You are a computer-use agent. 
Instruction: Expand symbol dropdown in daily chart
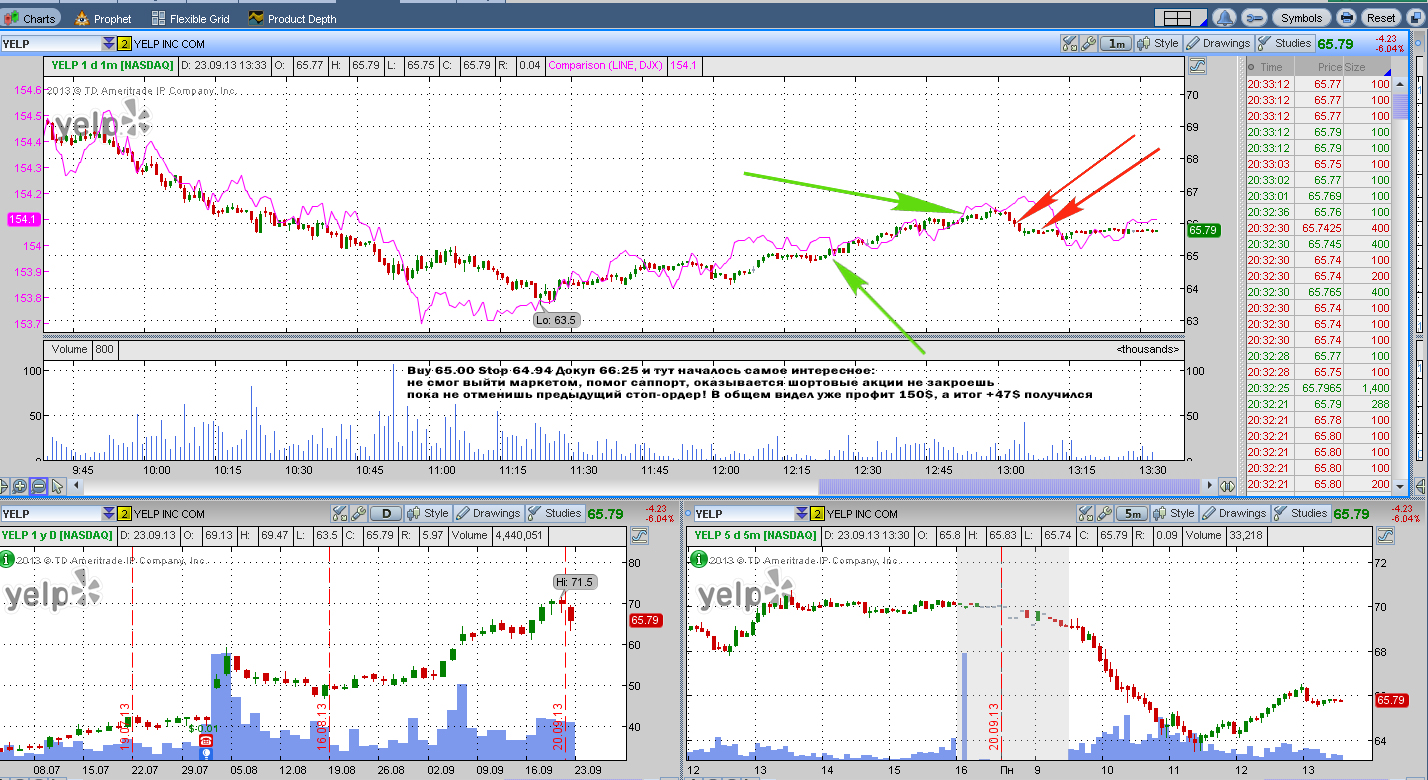109,514
